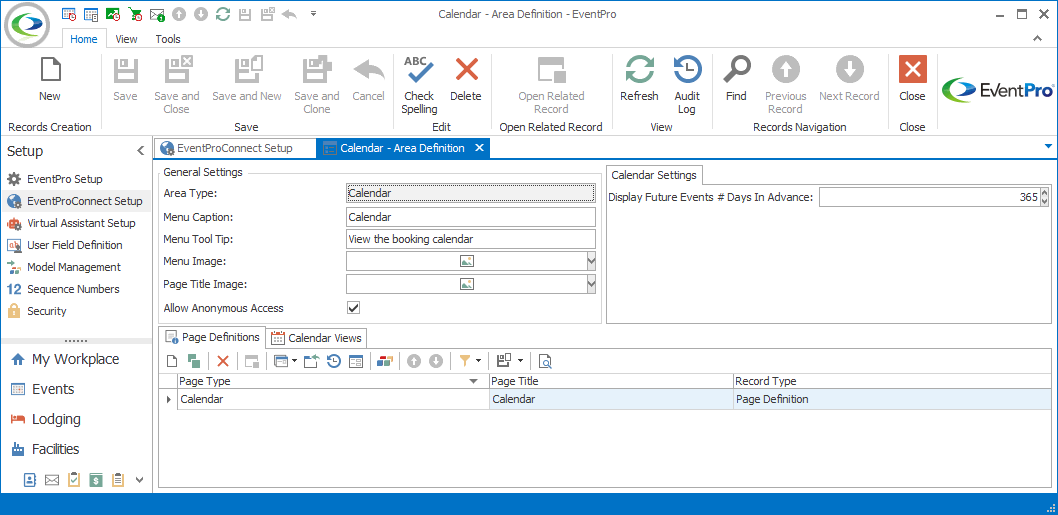The height and width of the screenshot is (515, 1058).
Task: Click the form layout icon in grid toolbar
Action: (356, 362)
